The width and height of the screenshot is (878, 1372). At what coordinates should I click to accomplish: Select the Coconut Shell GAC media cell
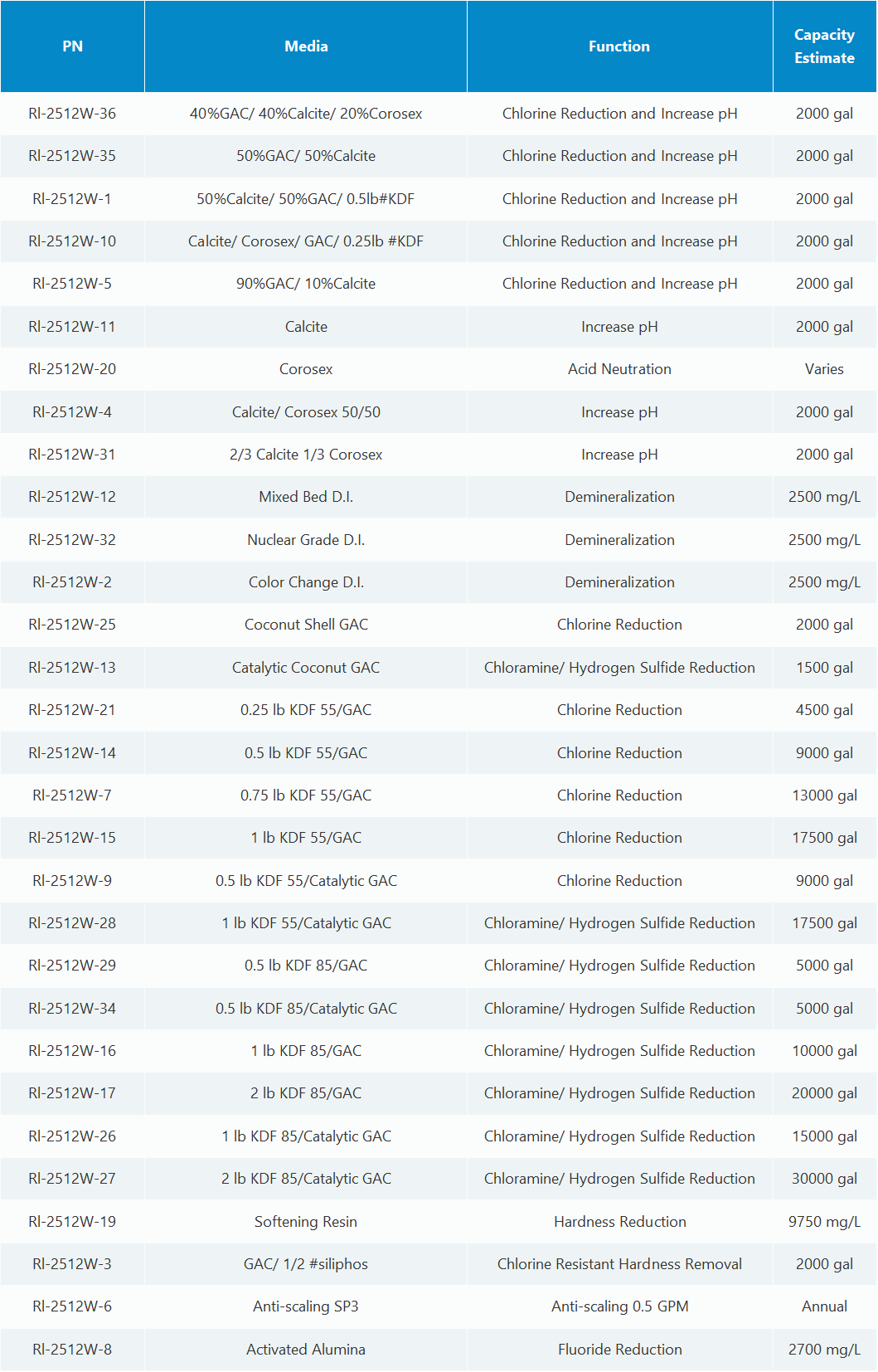(306, 625)
